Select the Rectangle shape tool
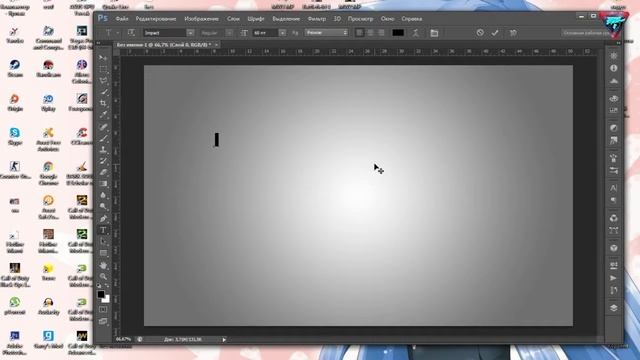Image resolution: width=640 pixels, height=360 pixels. pyautogui.click(x=103, y=253)
